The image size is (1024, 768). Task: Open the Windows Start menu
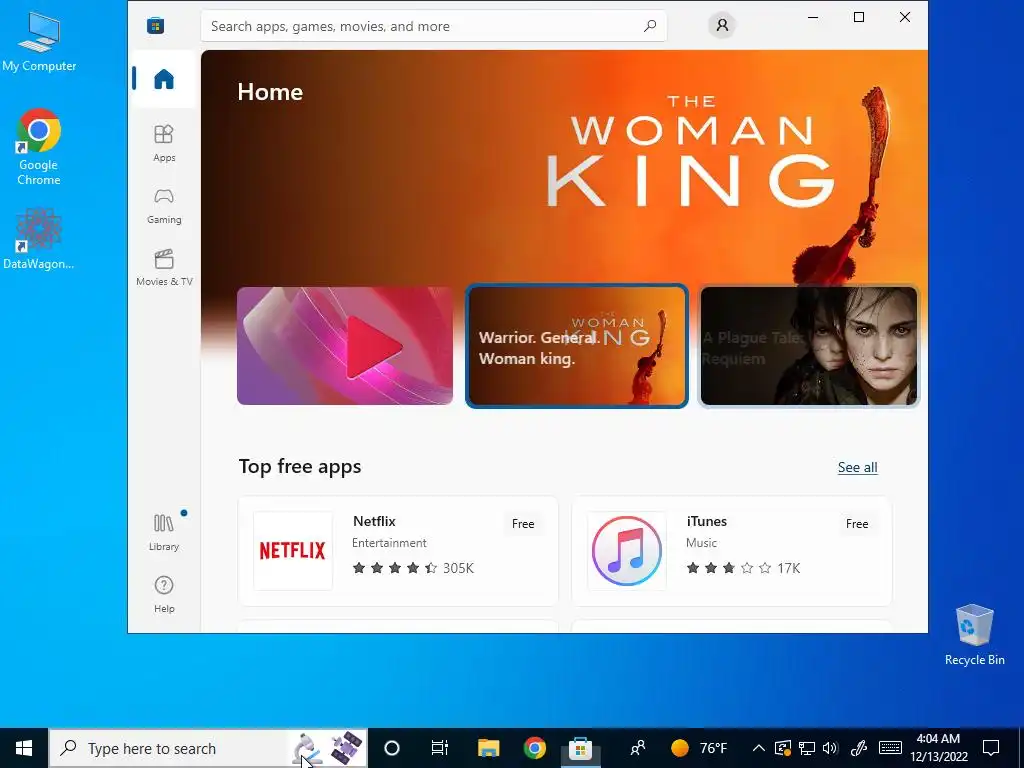[x=24, y=748]
